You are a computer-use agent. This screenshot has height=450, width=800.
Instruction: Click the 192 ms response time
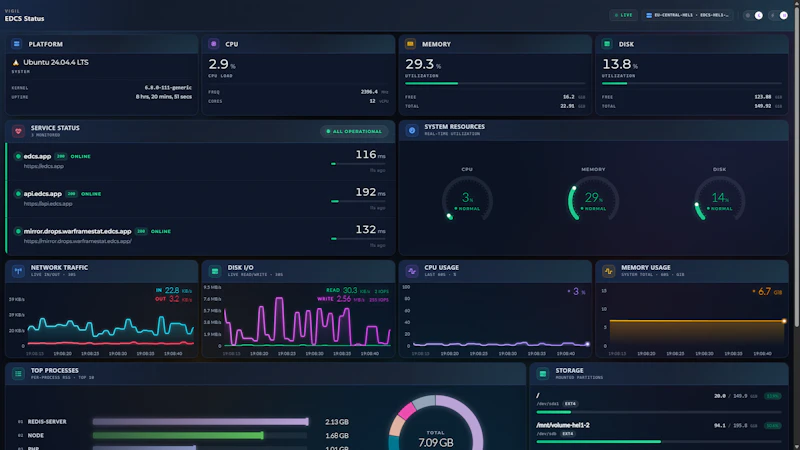370,192
